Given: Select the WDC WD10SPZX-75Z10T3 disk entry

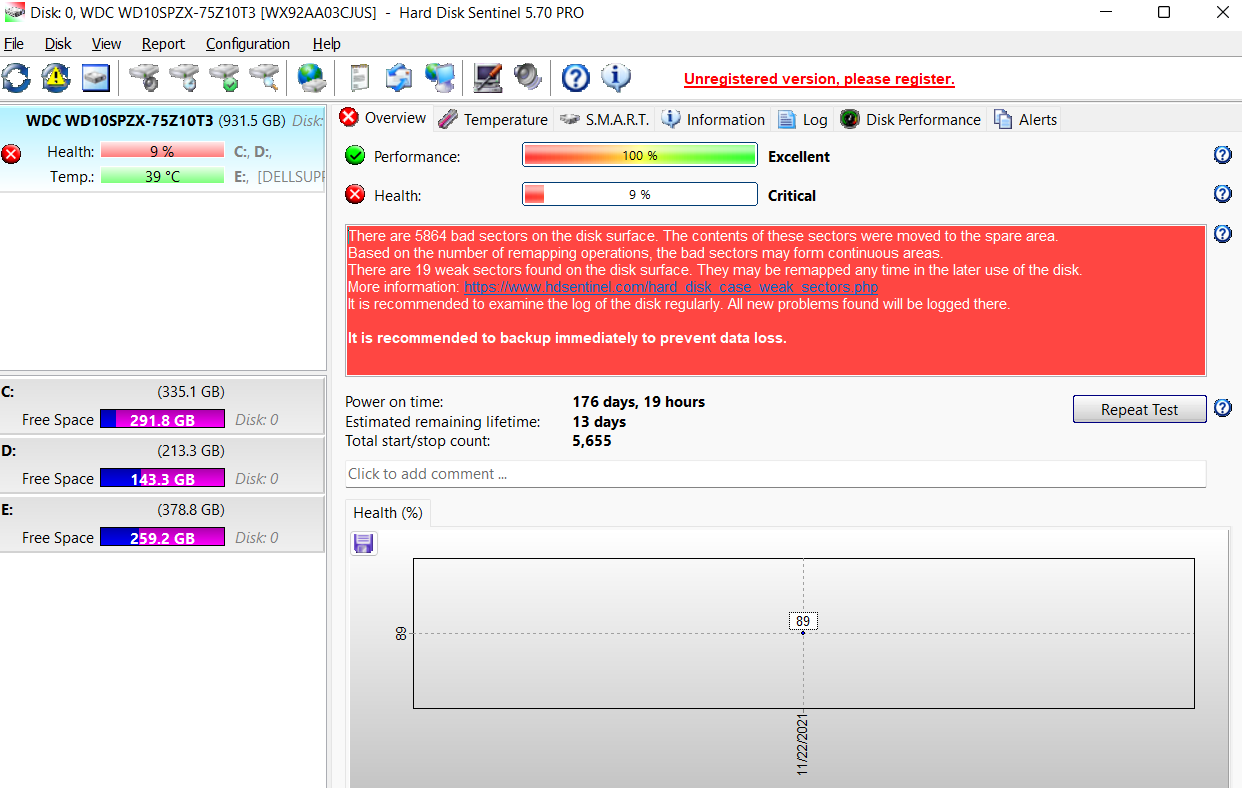Looking at the screenshot, I should 162,148.
